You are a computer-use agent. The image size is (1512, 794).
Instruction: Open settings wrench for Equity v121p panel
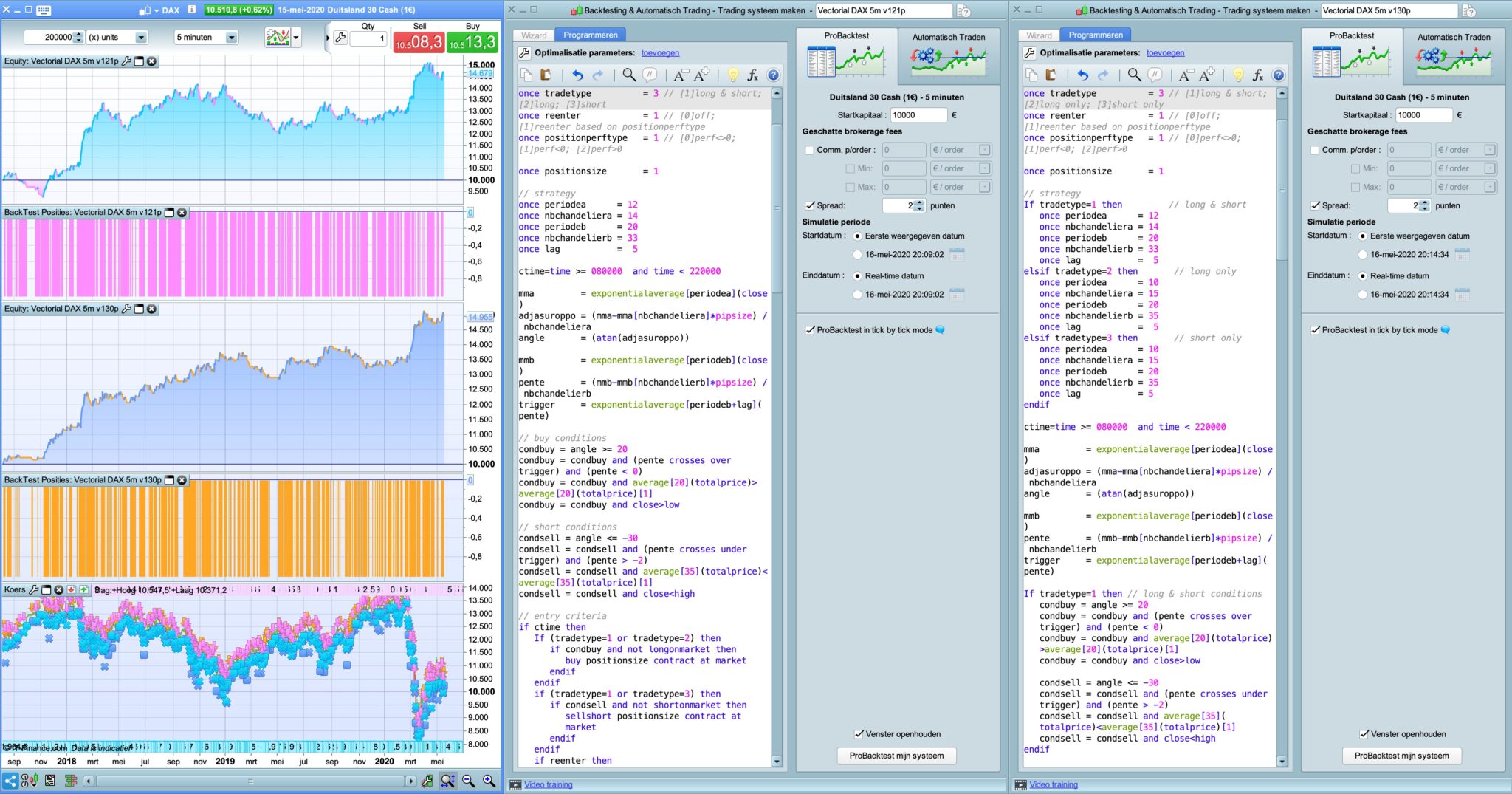(x=126, y=61)
